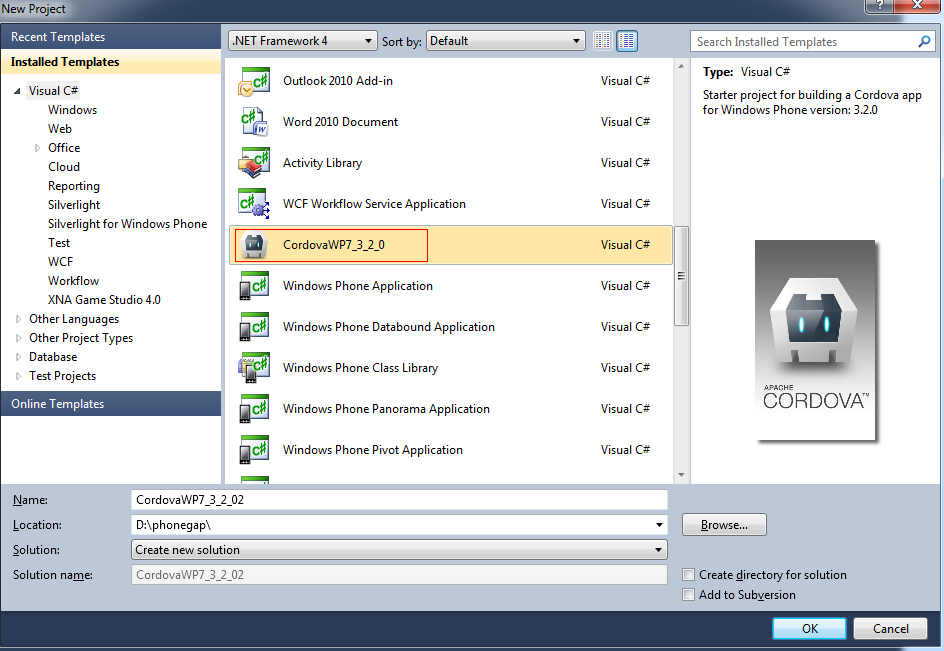Click the CordovaWP7_3_2_0 robot icon
944x651 pixels.
pyautogui.click(x=253, y=245)
